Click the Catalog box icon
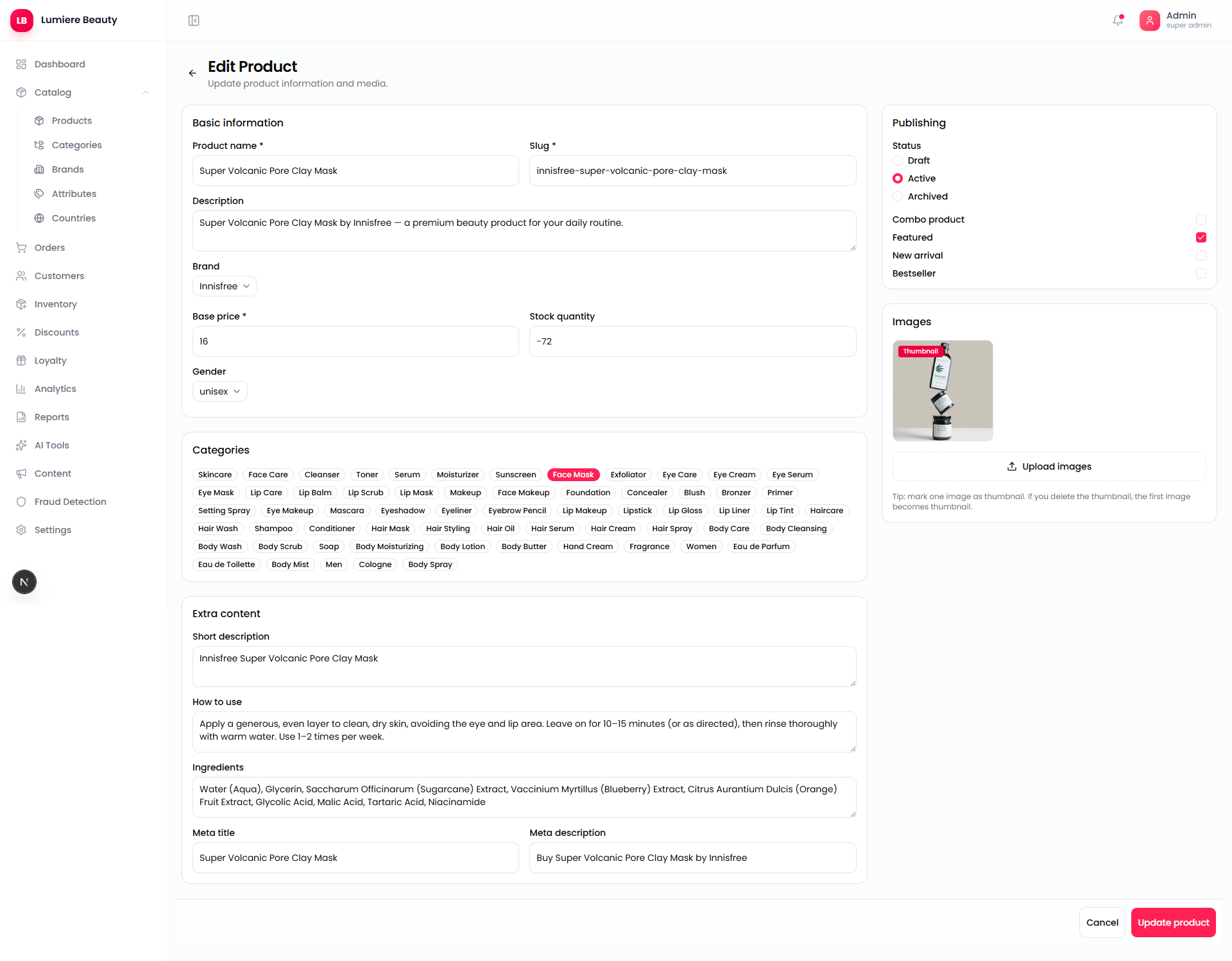 [21, 92]
